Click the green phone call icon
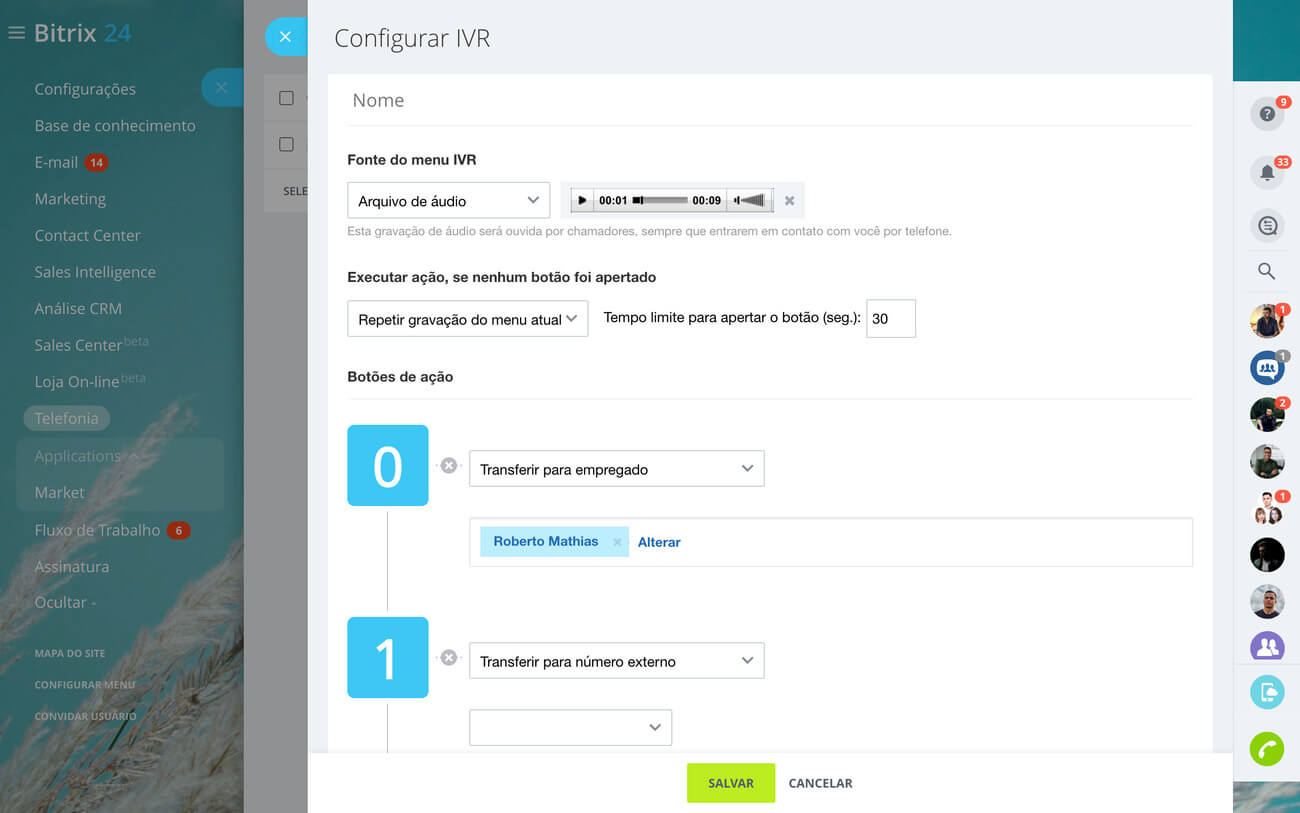The image size is (1300, 813). pyautogui.click(x=1266, y=749)
